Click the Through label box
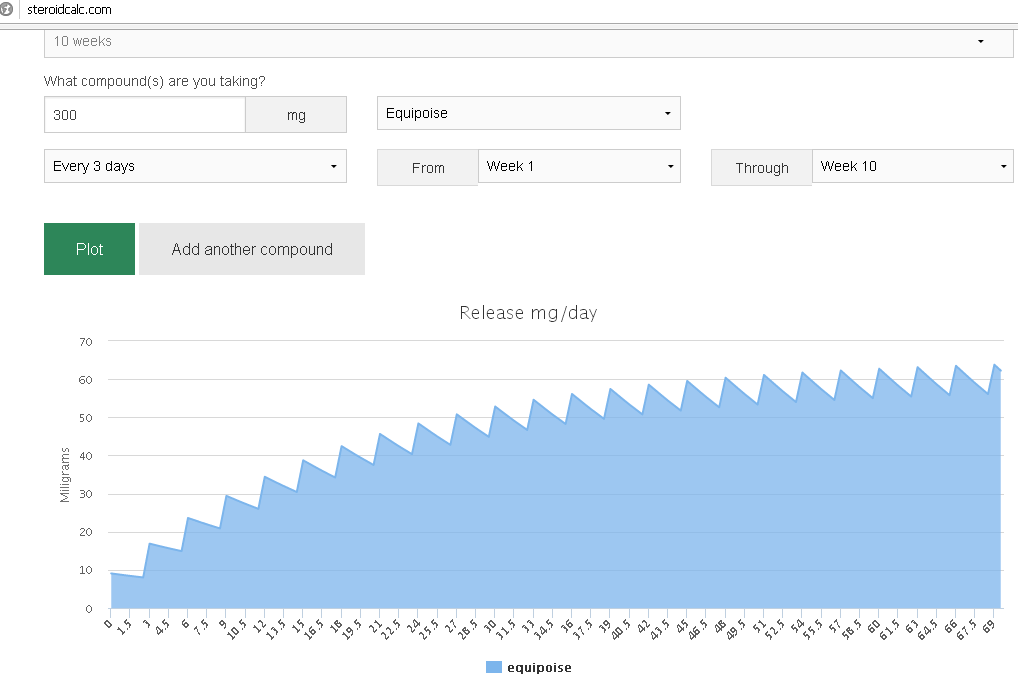This screenshot has width=1018, height=694. tap(761, 168)
